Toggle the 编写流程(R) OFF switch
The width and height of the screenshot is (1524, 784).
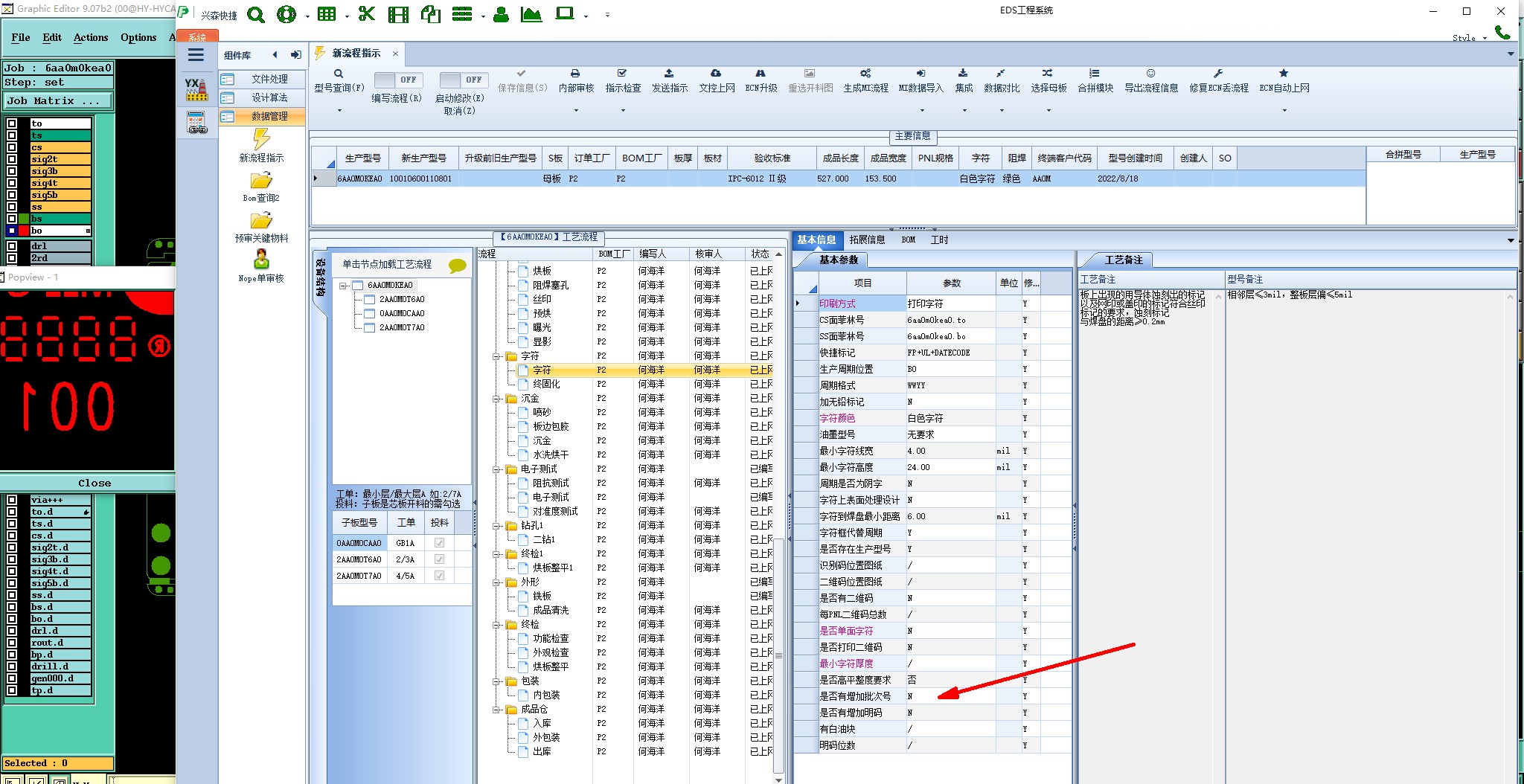click(397, 80)
